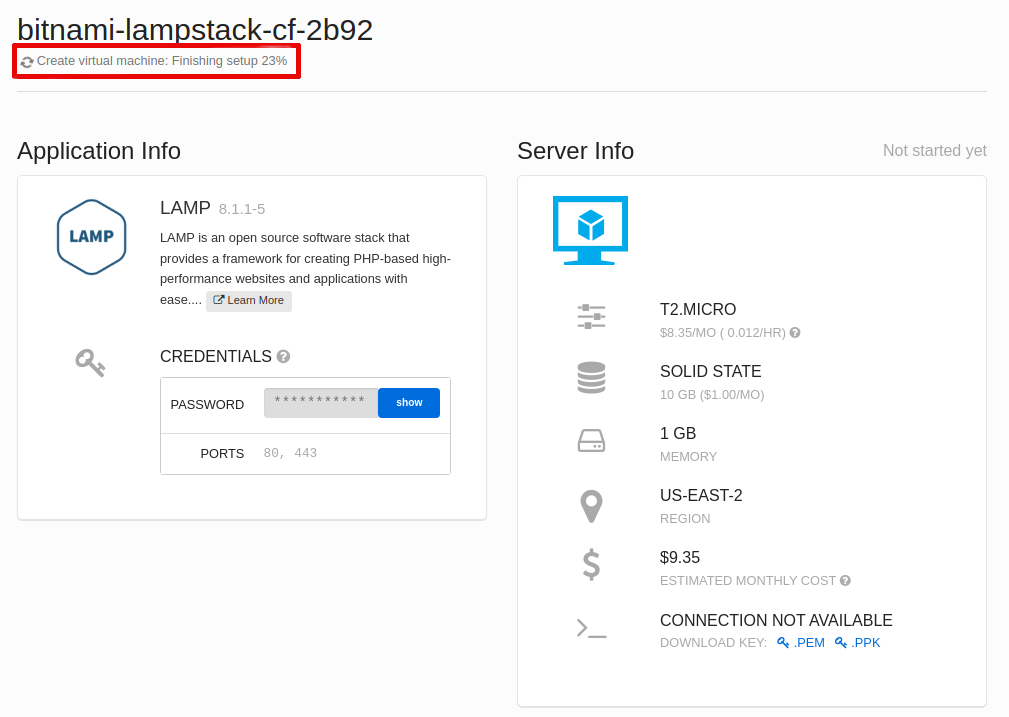Click the virtual machine monitor icon

tap(590, 230)
